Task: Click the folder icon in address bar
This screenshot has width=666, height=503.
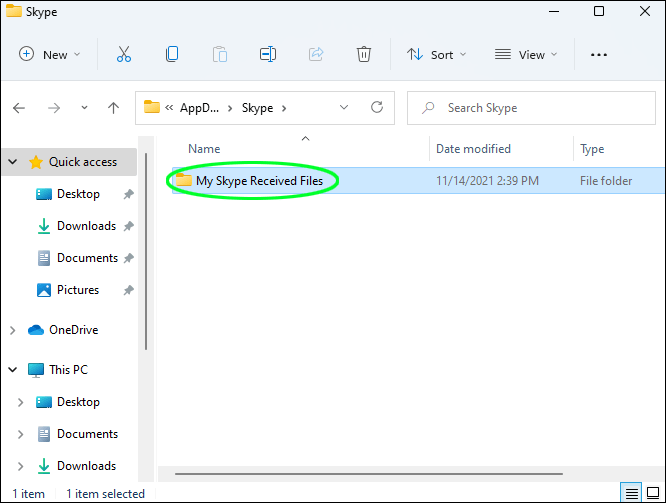Action: coord(152,107)
